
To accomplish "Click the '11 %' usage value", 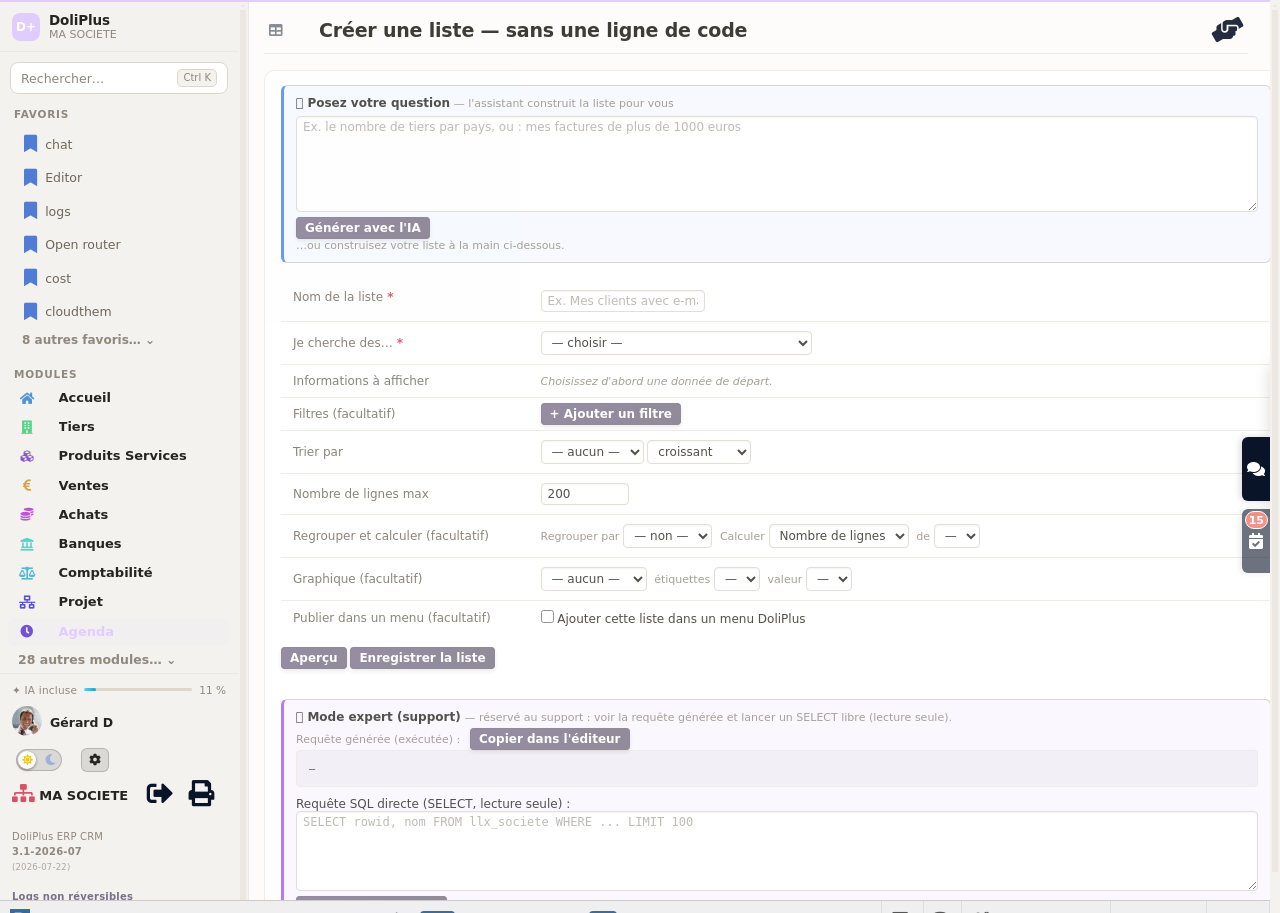I will (212, 690).
